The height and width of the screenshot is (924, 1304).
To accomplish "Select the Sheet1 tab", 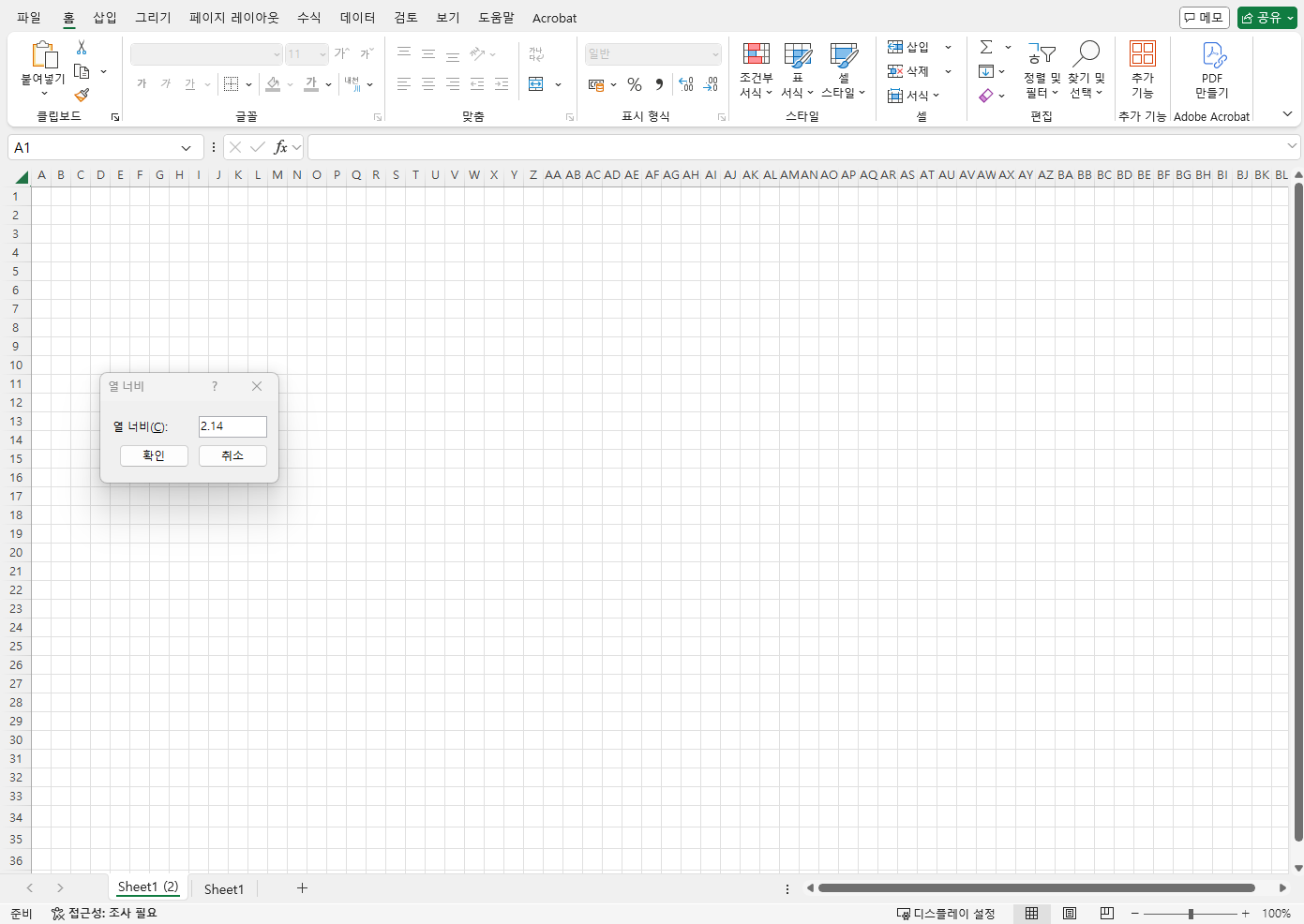I will pyautogui.click(x=224, y=889).
